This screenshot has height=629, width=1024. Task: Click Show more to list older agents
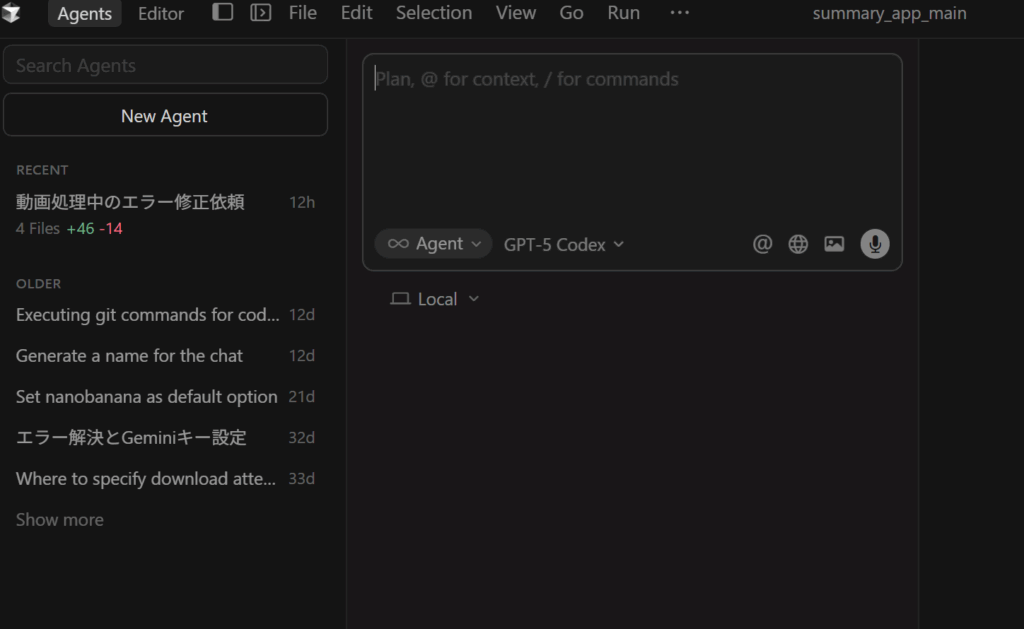tap(60, 520)
